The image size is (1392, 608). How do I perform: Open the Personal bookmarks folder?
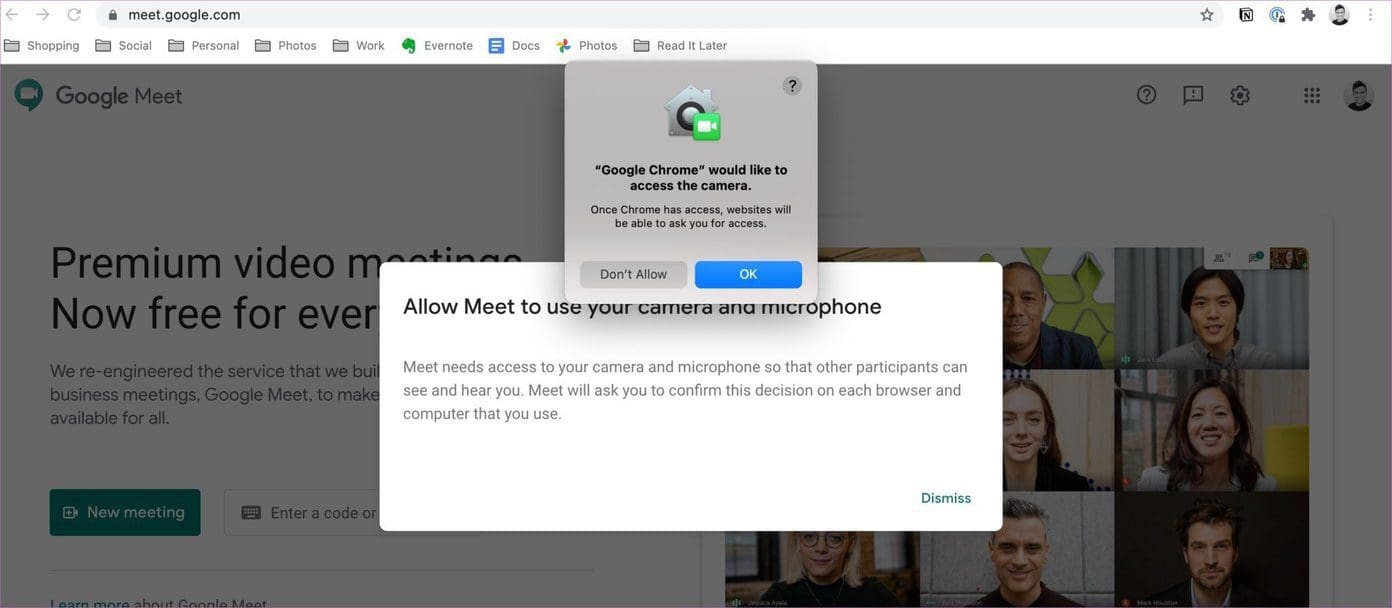pos(204,45)
